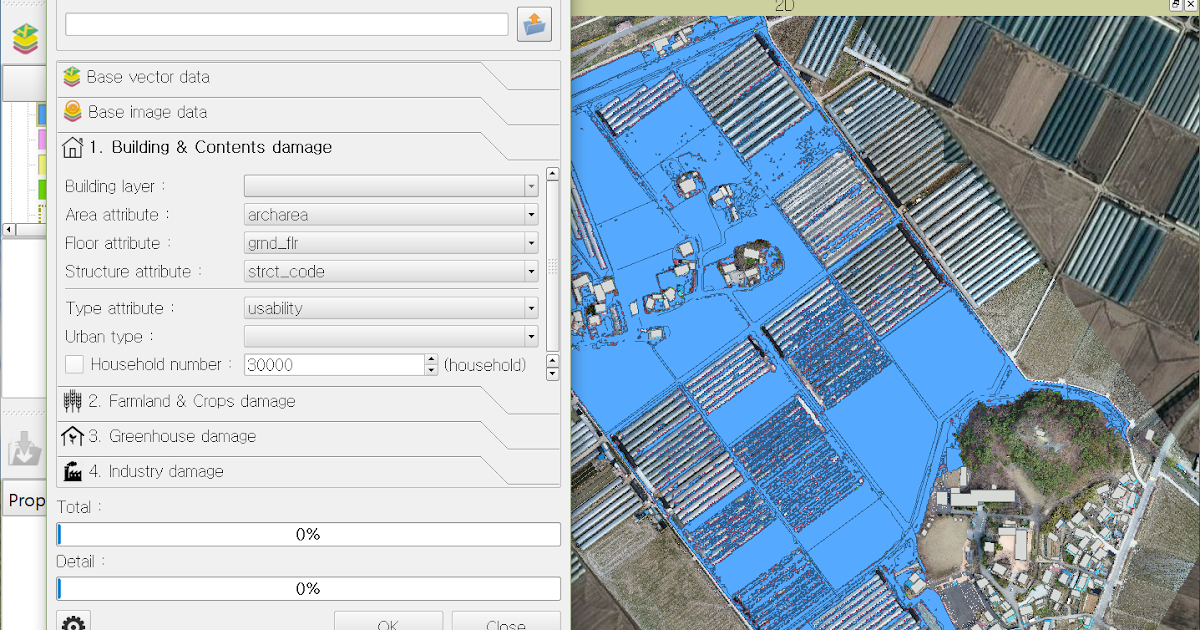Open settings via the gear icon

pos(73,622)
